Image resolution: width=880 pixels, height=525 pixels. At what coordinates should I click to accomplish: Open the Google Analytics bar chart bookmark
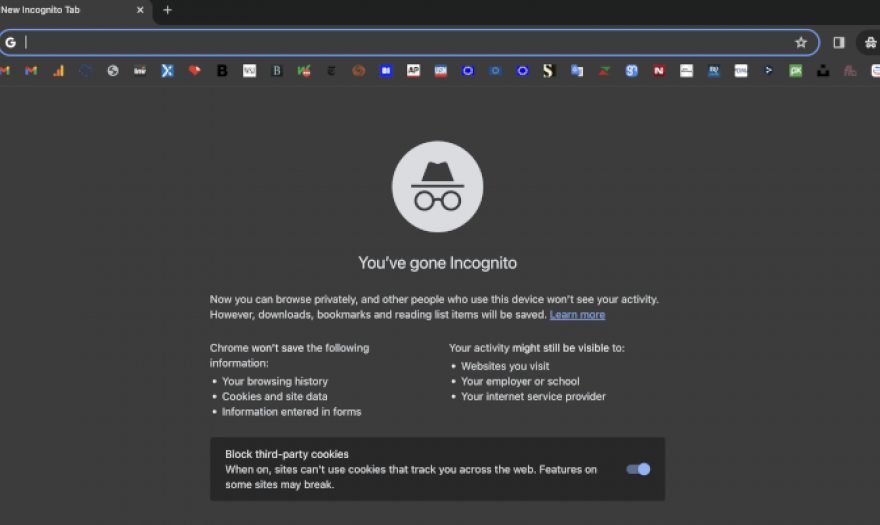[58, 71]
